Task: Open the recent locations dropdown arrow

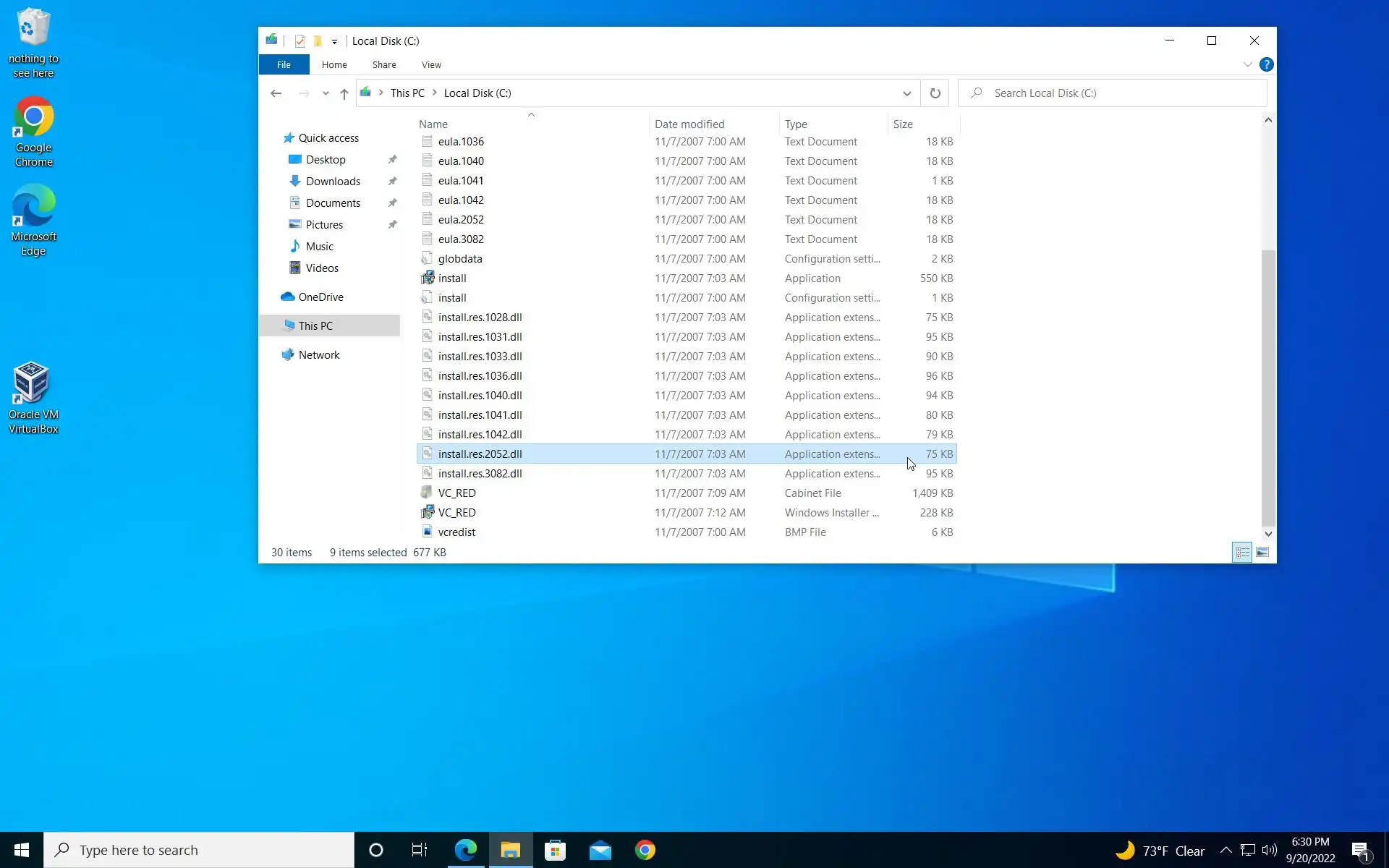Action: coord(326,93)
